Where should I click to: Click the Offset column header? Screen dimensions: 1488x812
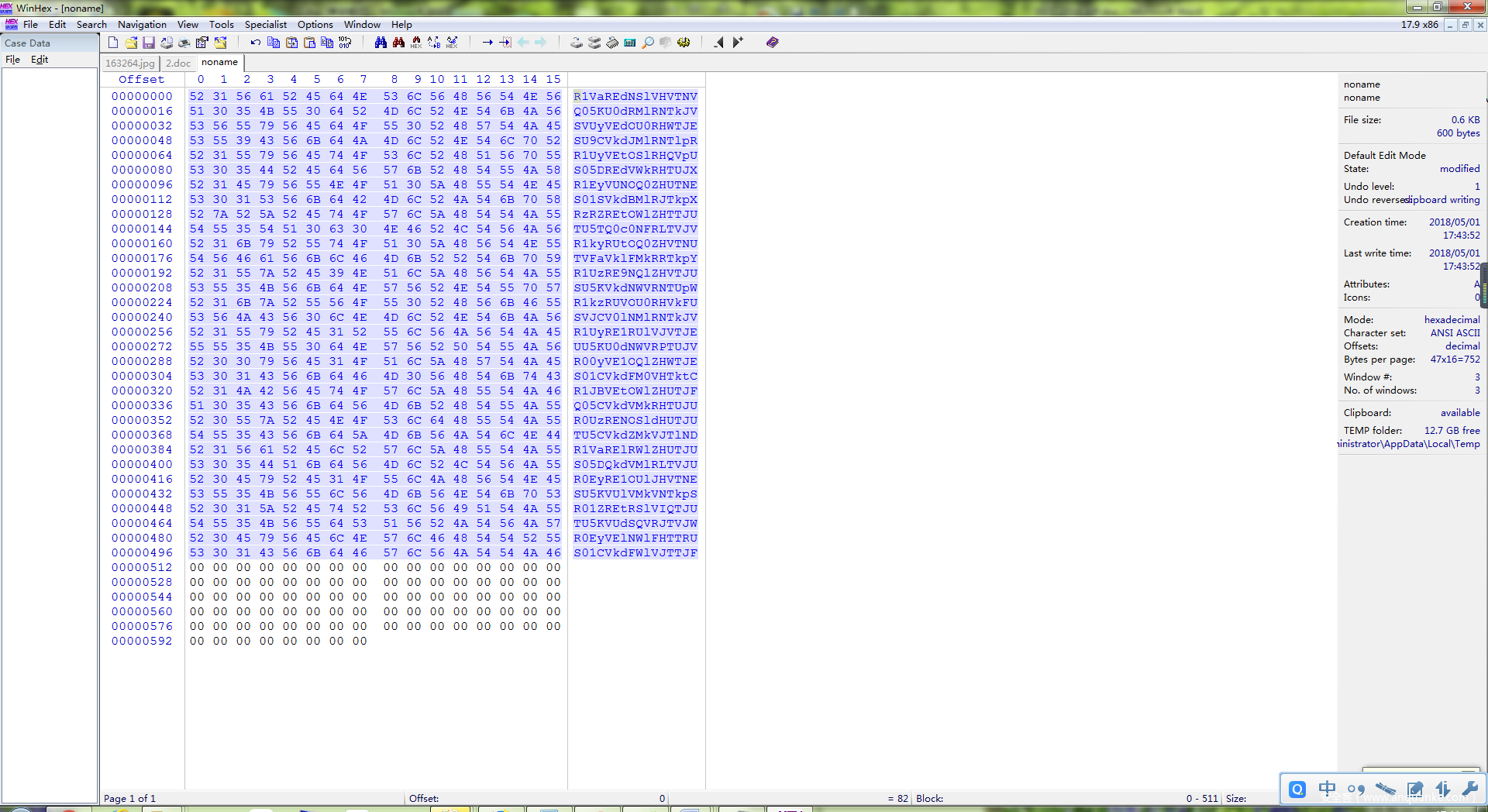pos(141,79)
